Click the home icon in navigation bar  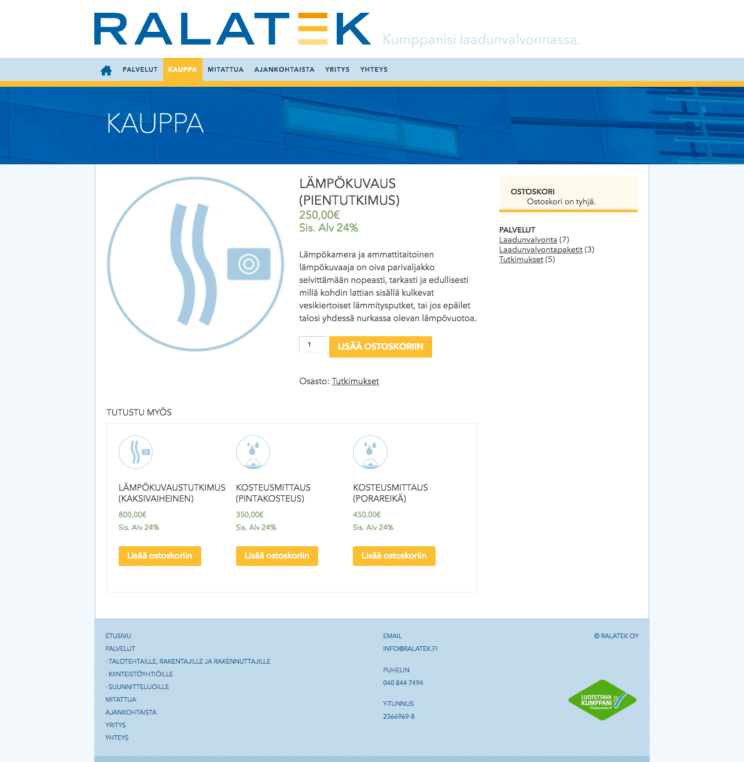(106, 70)
